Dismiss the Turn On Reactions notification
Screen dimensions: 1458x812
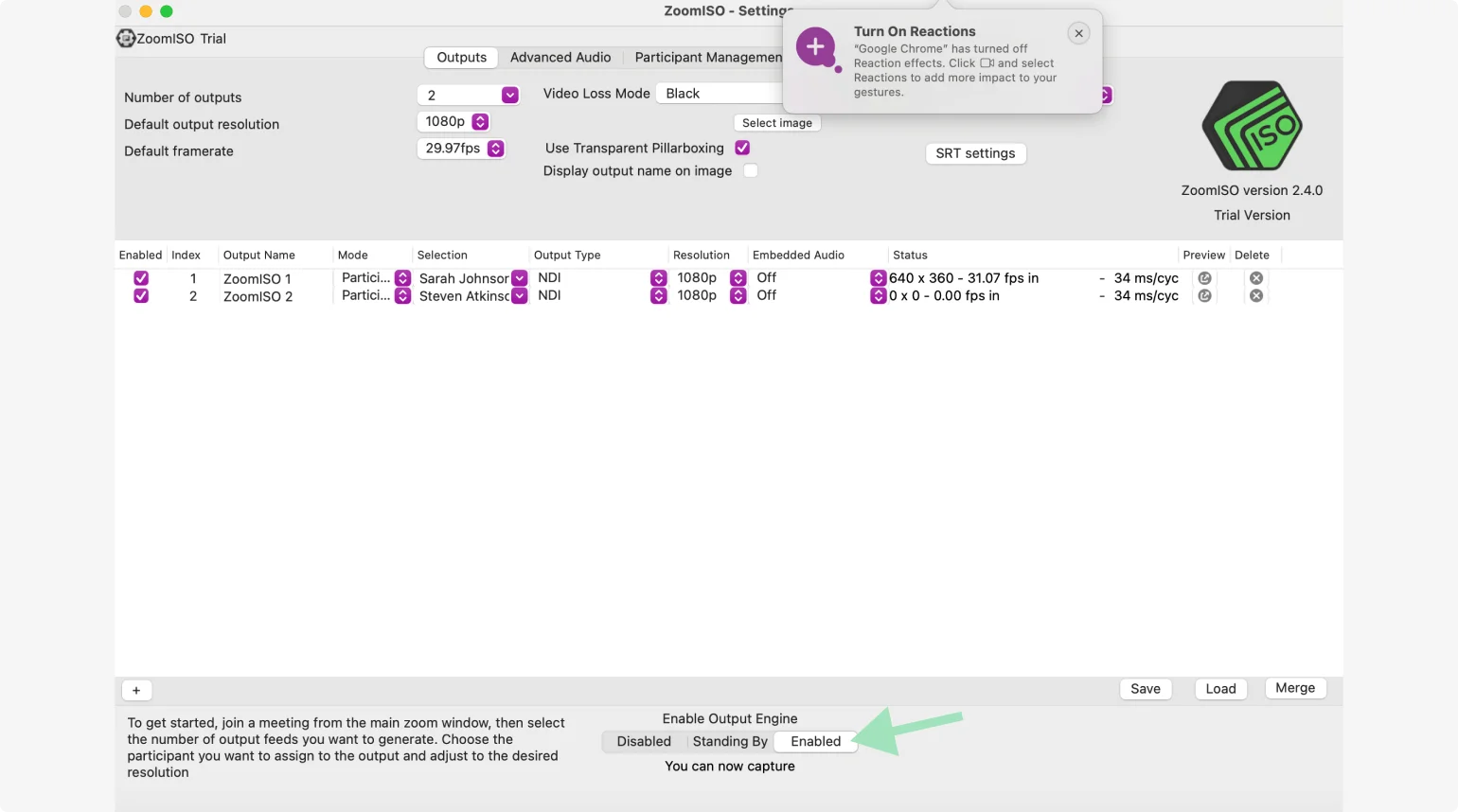pos(1078,33)
